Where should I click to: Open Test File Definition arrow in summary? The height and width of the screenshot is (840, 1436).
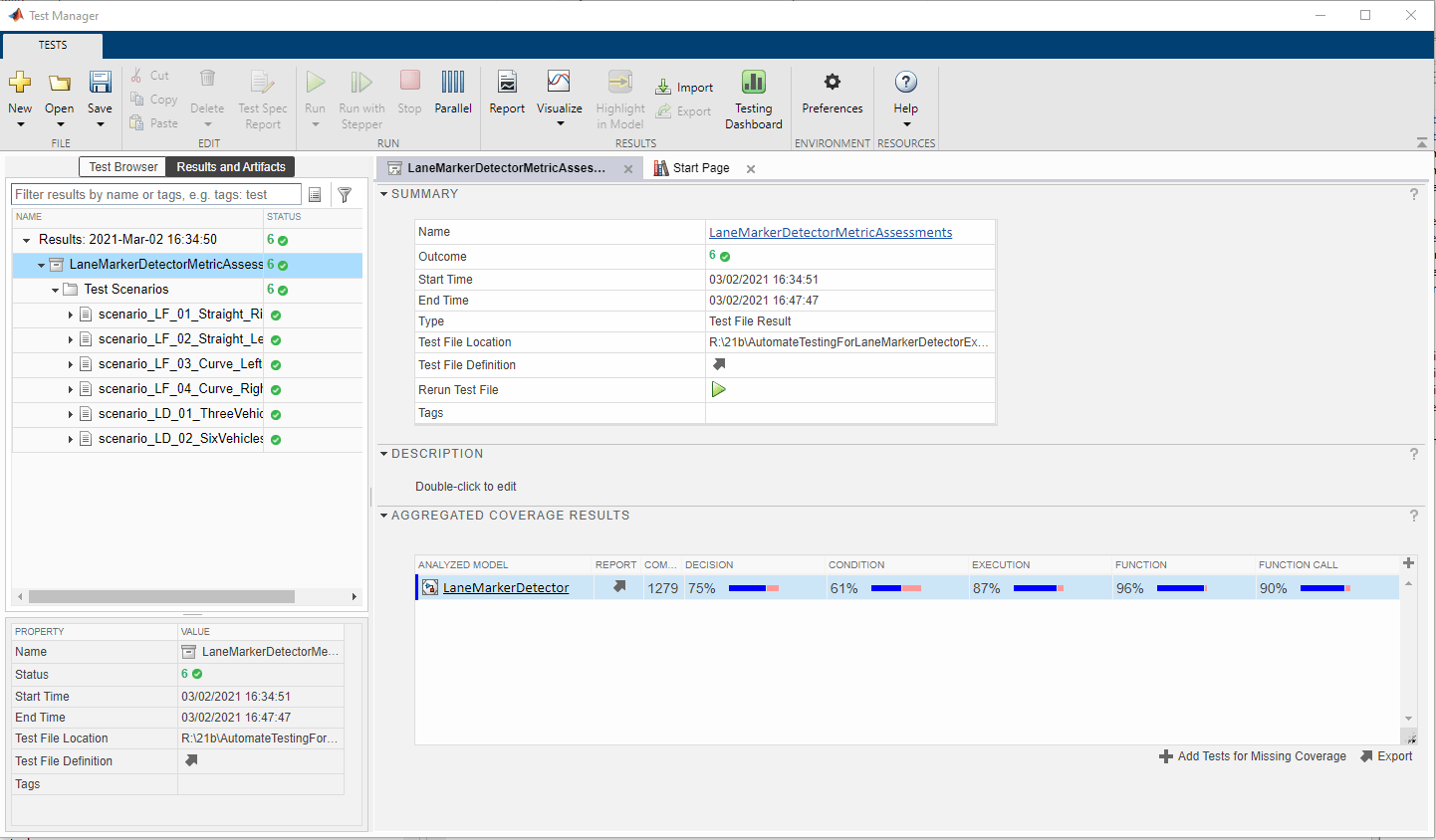719,364
